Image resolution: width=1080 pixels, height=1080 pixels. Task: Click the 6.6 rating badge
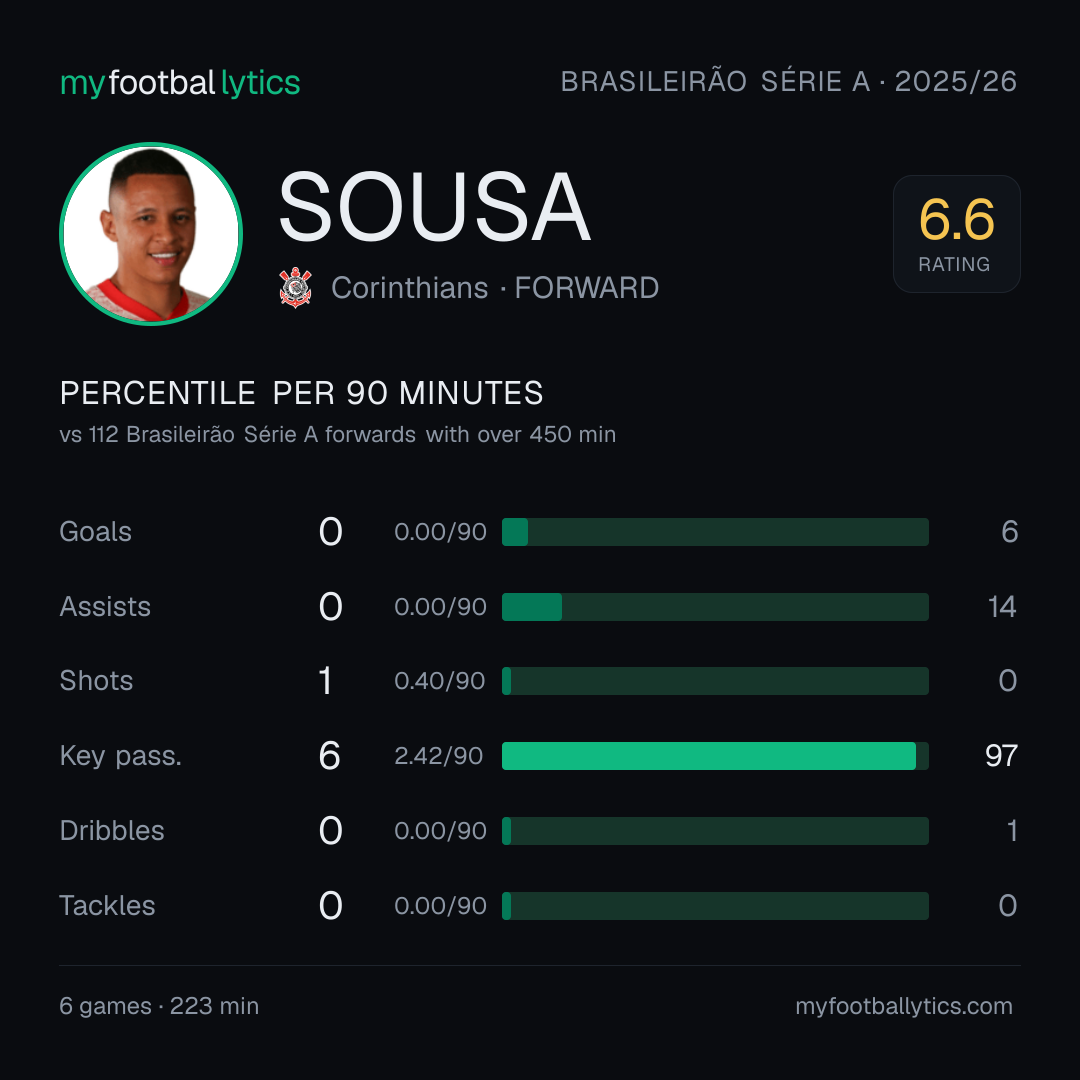coord(957,234)
